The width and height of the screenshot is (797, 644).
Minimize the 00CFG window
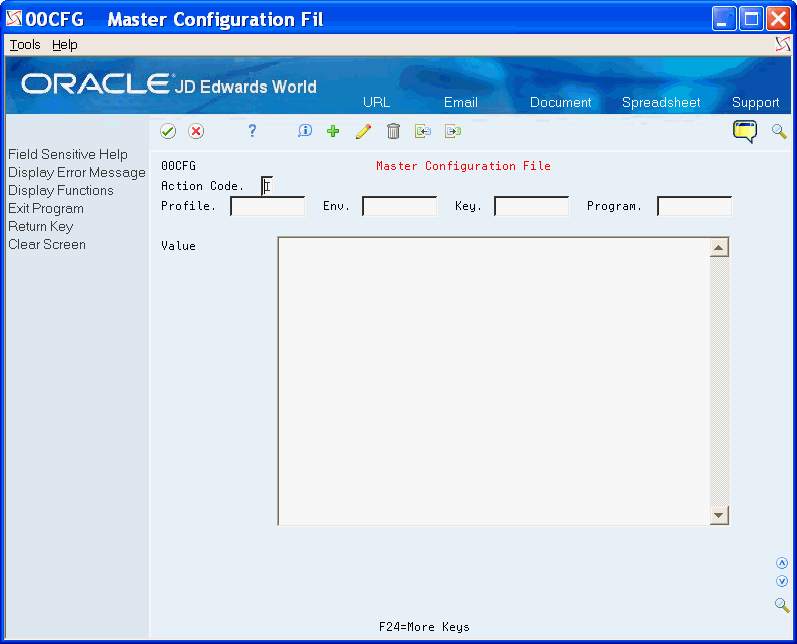[x=724, y=19]
